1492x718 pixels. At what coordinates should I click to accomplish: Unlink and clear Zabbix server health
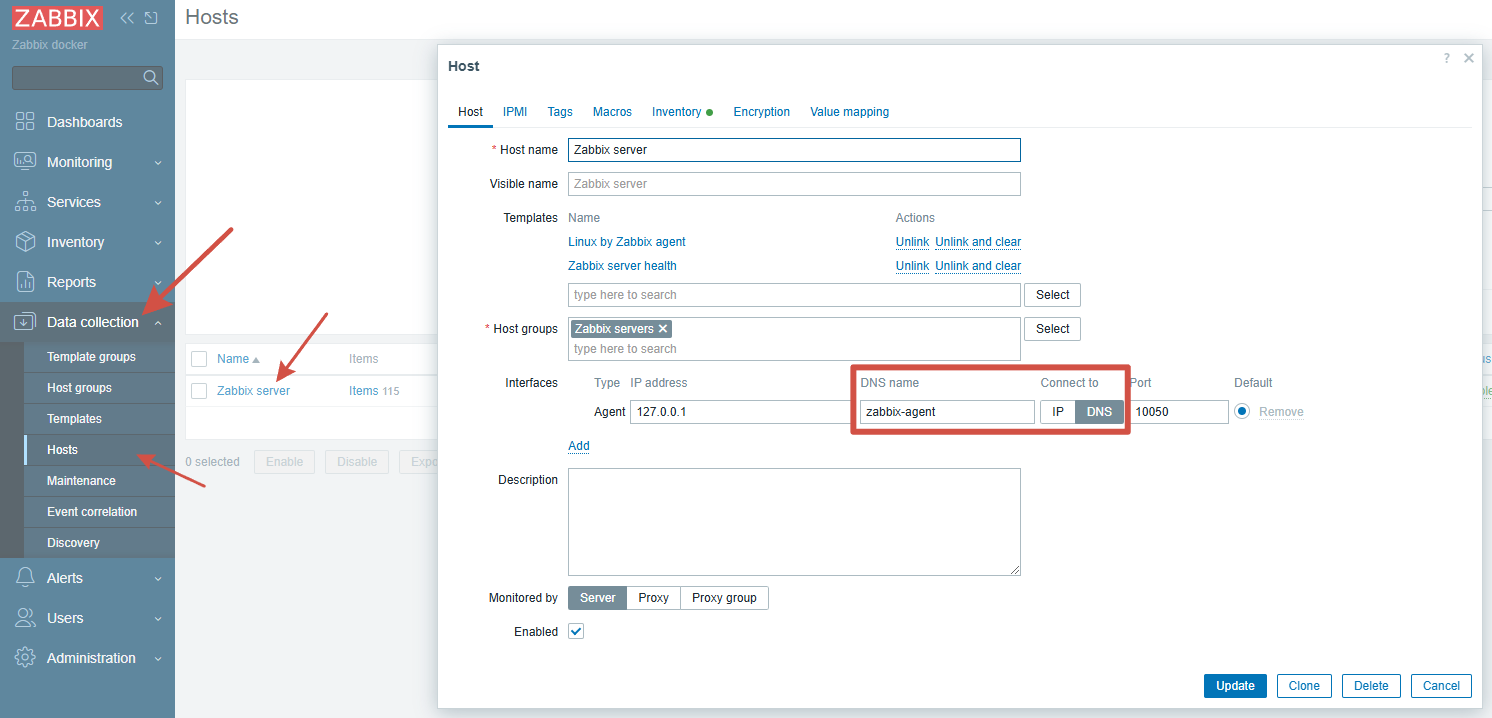pos(978,266)
